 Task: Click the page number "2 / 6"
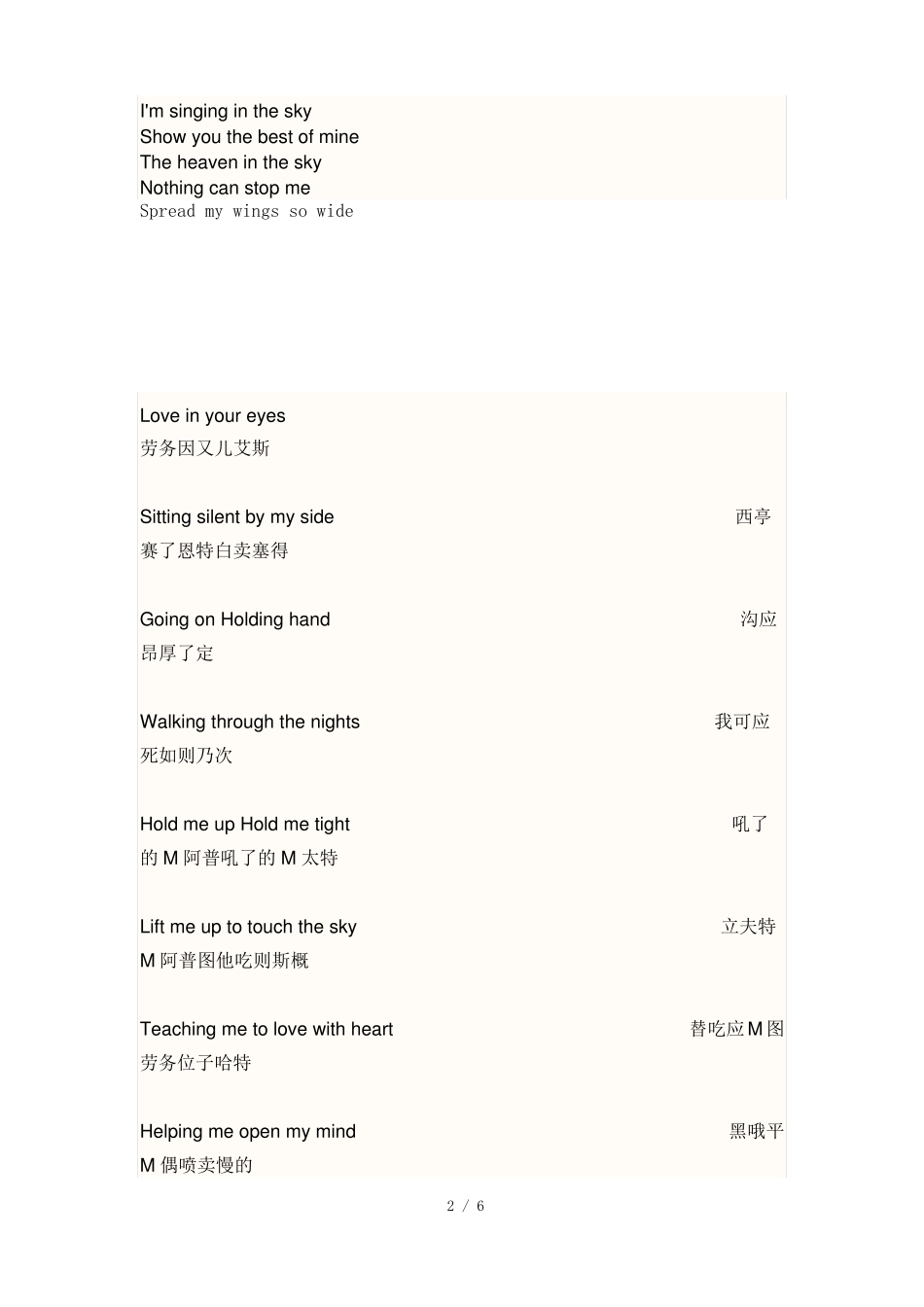coord(465,1206)
